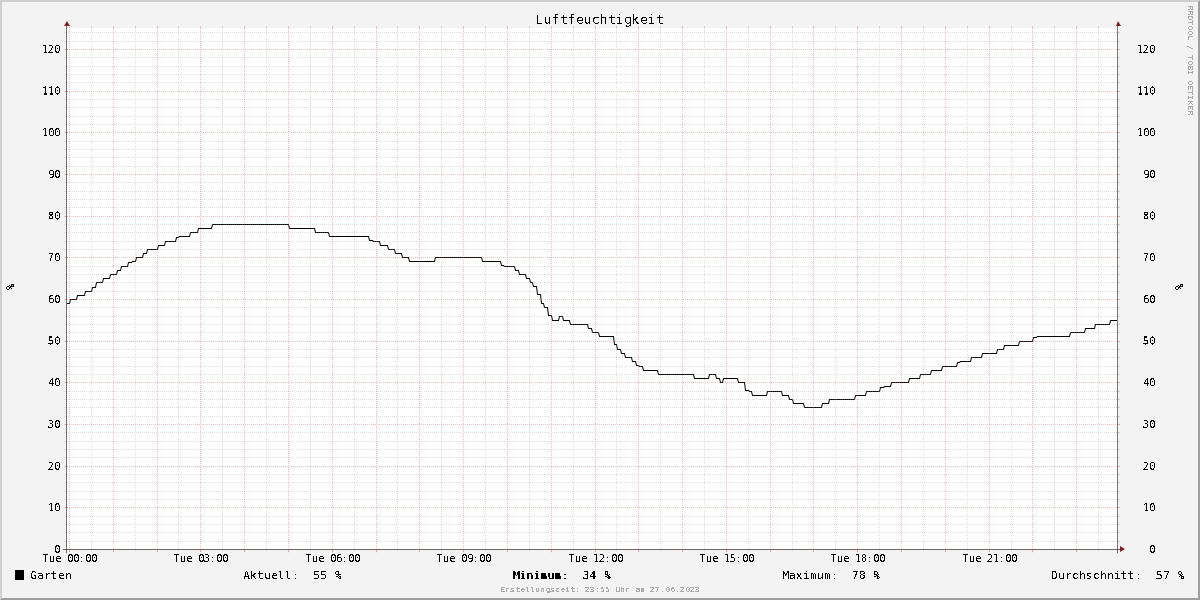
Task: Click the 50 label on the left axis
Action: [x=54, y=341]
